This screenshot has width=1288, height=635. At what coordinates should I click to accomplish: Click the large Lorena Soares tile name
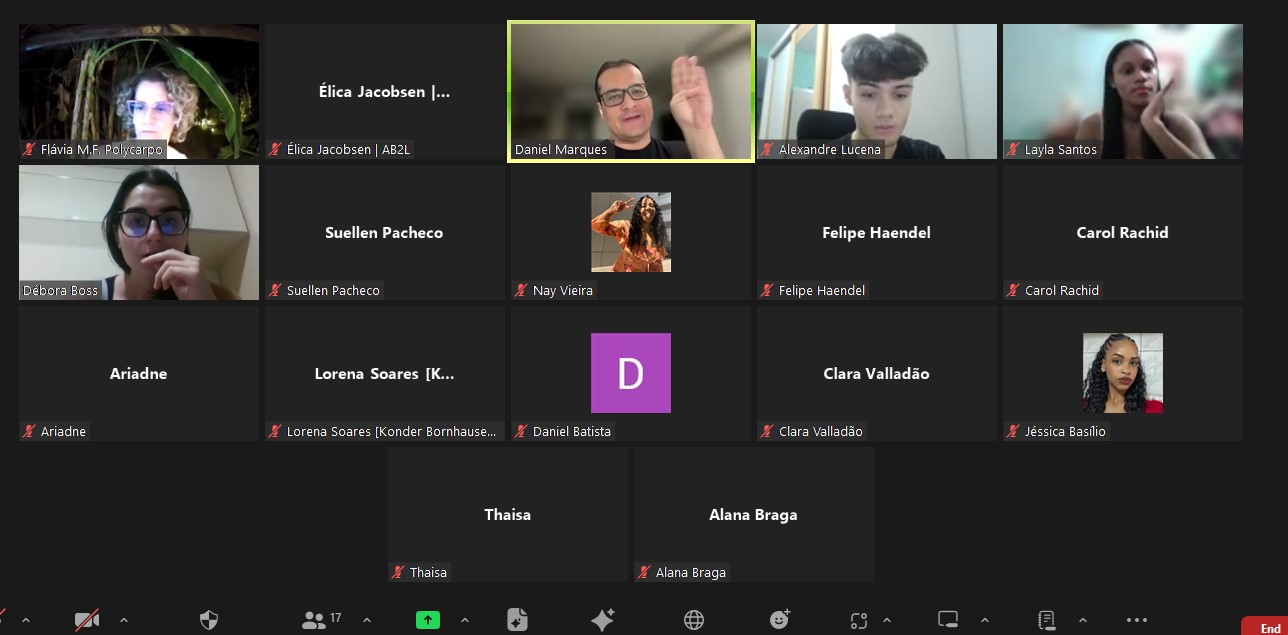click(x=385, y=374)
